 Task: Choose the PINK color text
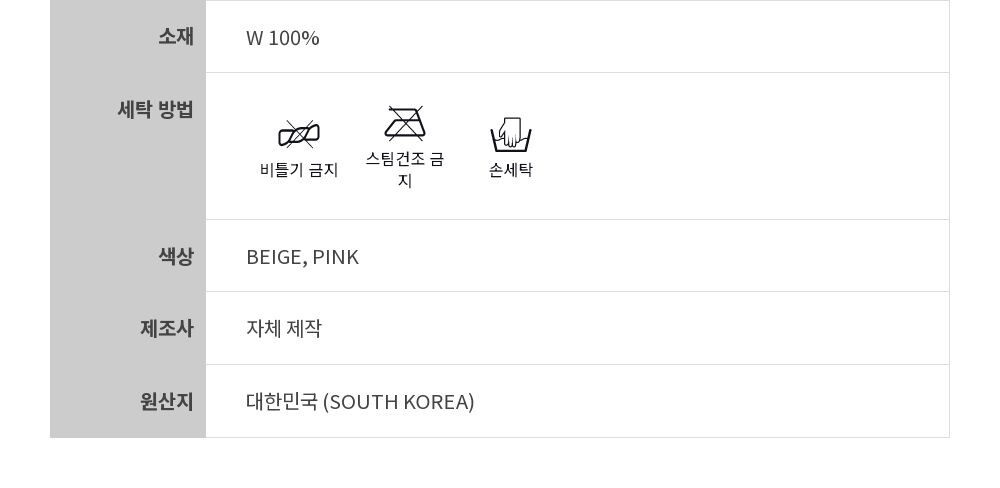tap(335, 257)
